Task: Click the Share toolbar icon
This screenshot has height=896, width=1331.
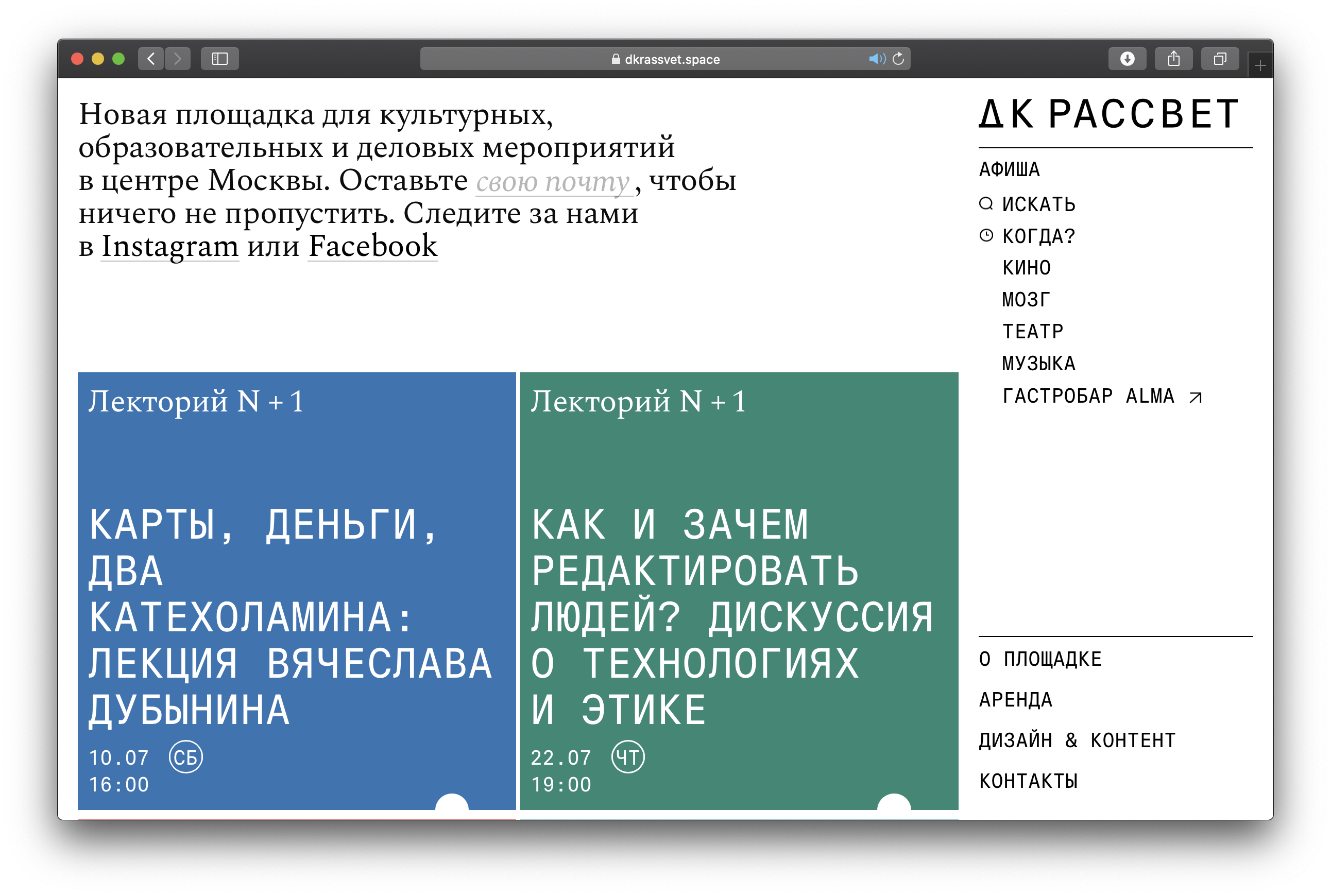Action: [x=1173, y=59]
